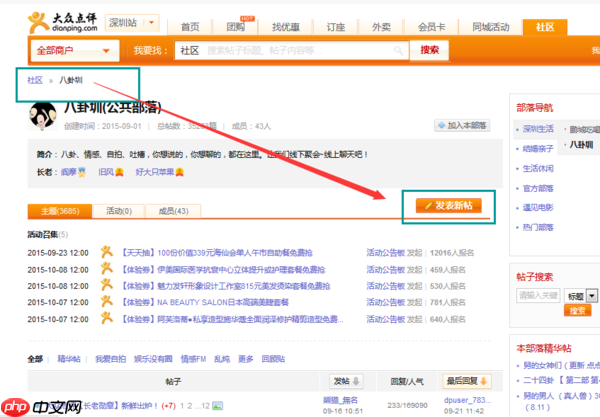Filter posts by 娱乐没有圈
Viewport: 600px width, 417px height.
(x=153, y=359)
